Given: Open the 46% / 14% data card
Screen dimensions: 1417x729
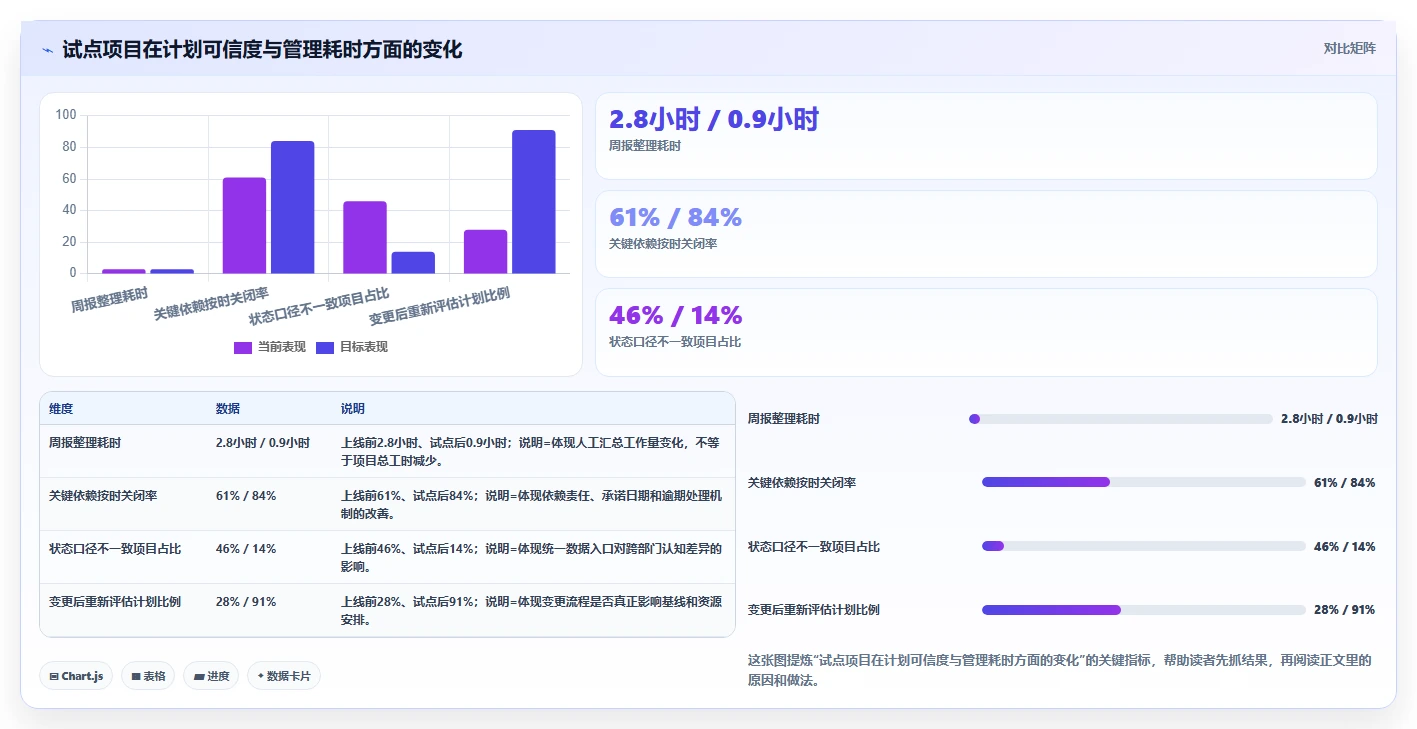Looking at the screenshot, I should tap(986, 332).
